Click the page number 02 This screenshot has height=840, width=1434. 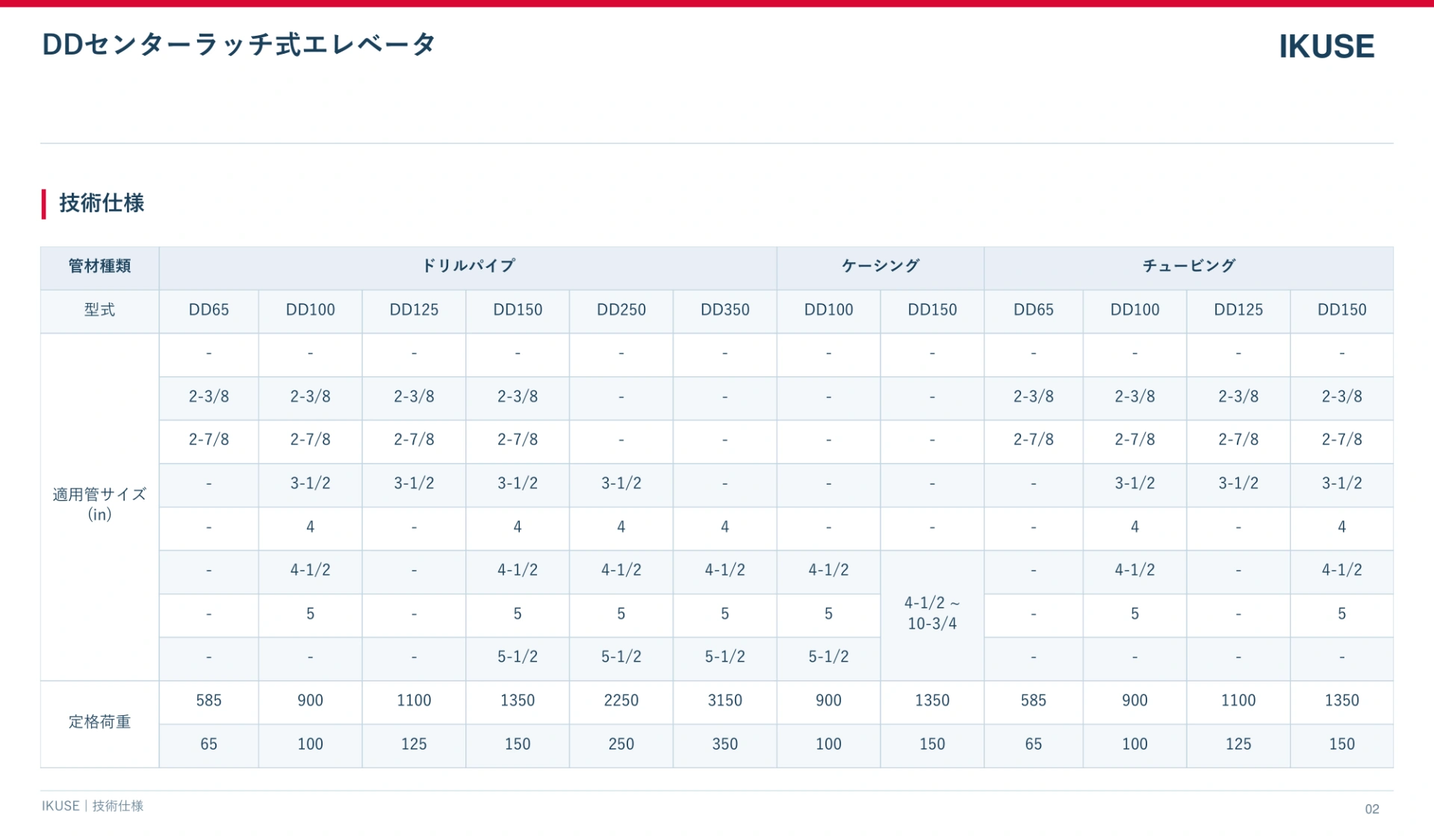1372,809
